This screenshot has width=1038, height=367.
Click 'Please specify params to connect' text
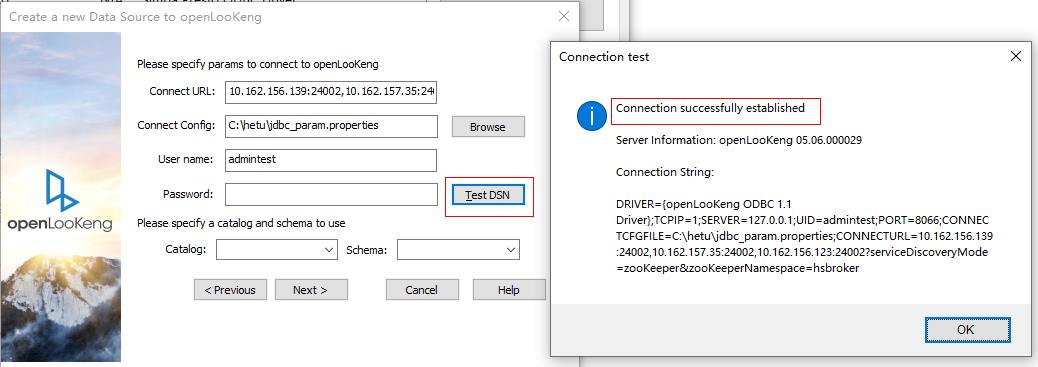[x=258, y=64]
